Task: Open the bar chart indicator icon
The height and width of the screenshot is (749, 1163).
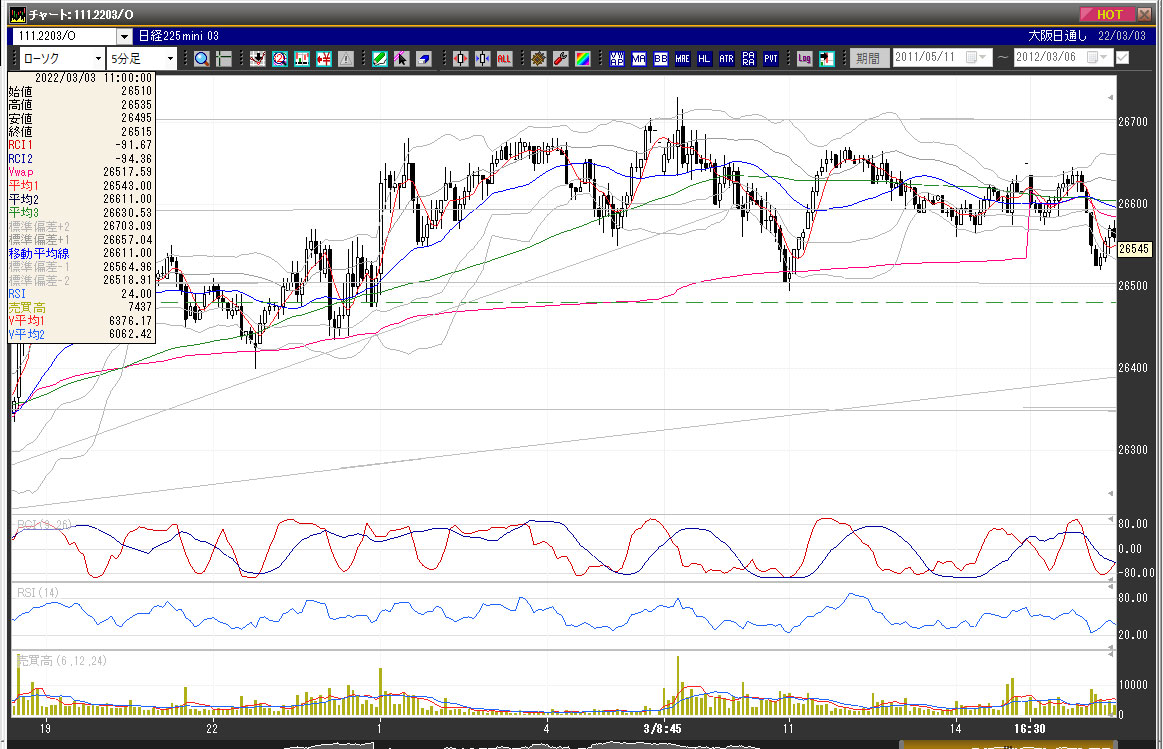Action: [x=302, y=59]
